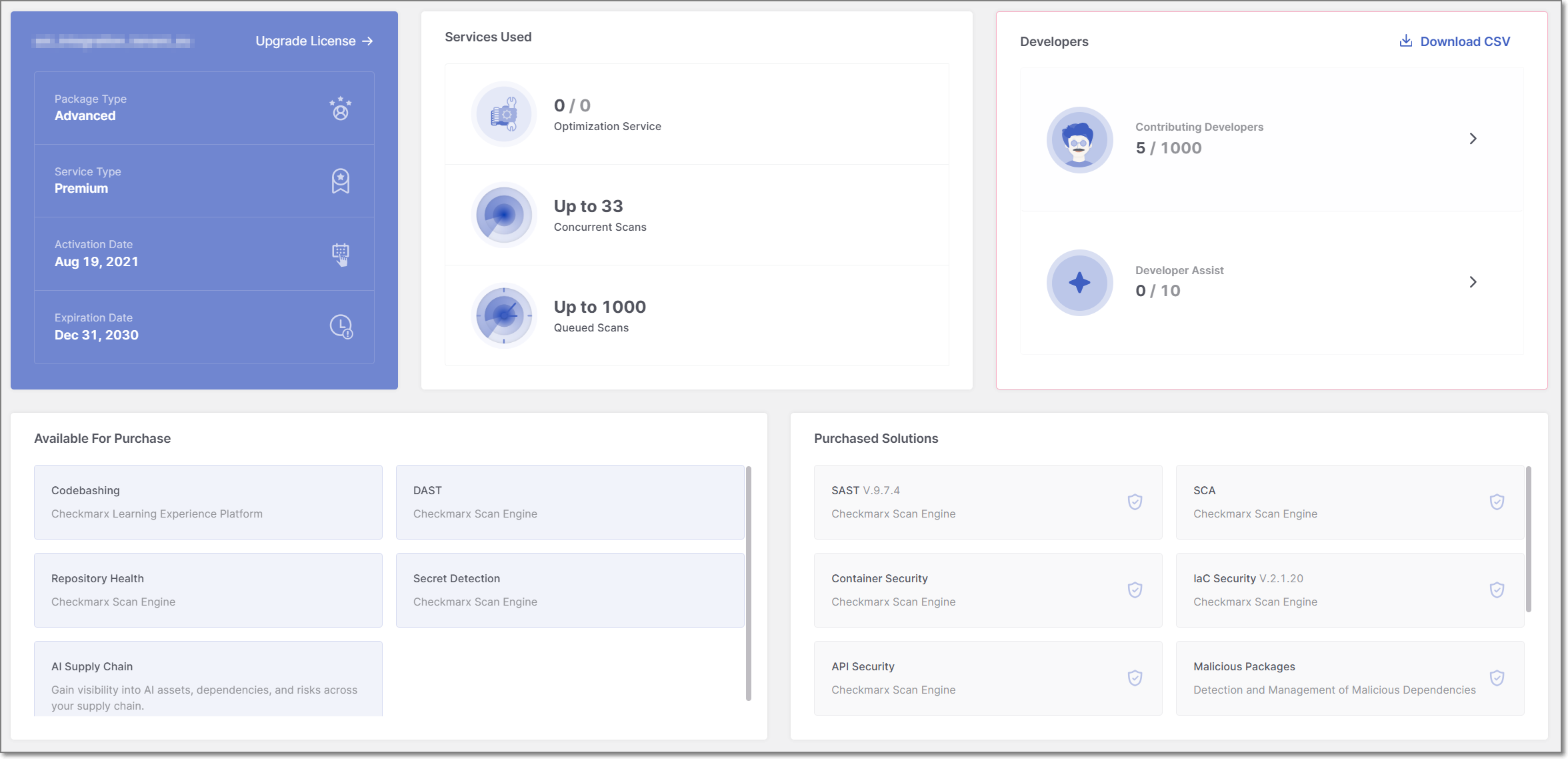Click the Expiration Date clock icon
The width and height of the screenshot is (1568, 759).
point(341,327)
